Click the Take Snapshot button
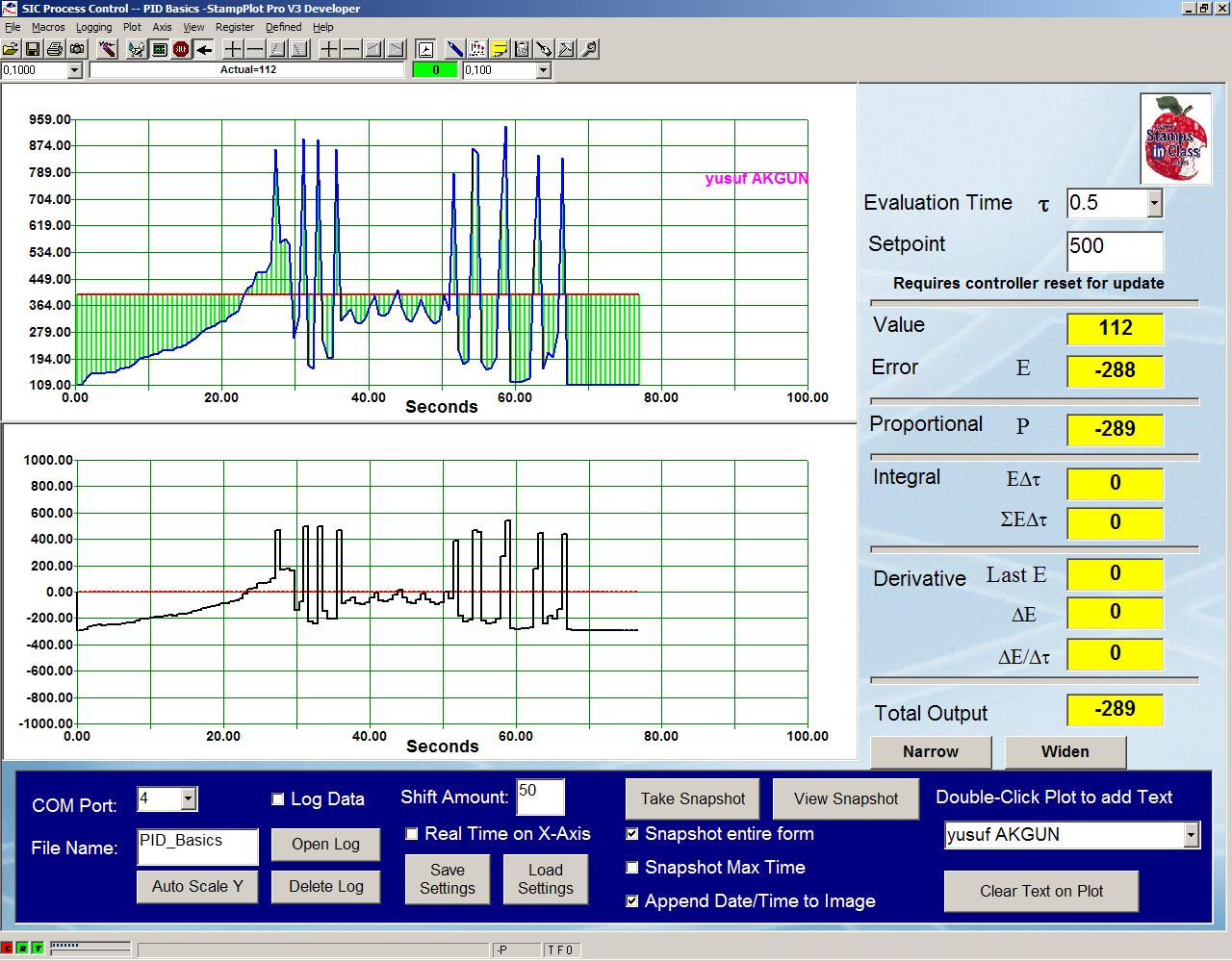 point(693,798)
